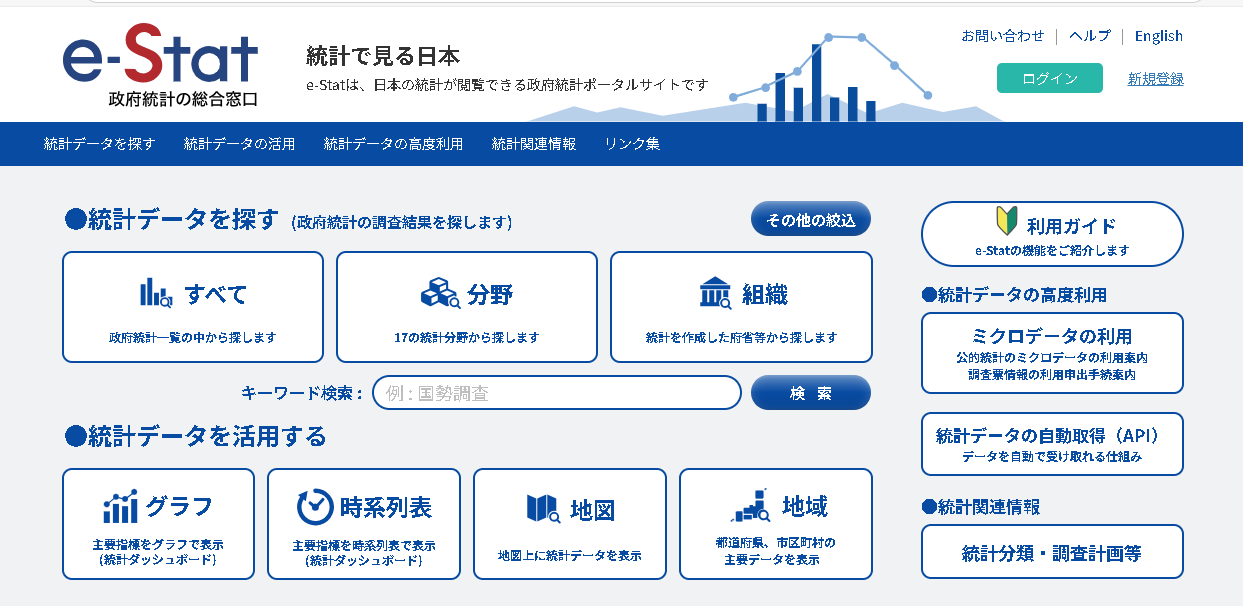Open the 統計データの活用 menu
The width and height of the screenshot is (1243, 606).
[x=240, y=144]
